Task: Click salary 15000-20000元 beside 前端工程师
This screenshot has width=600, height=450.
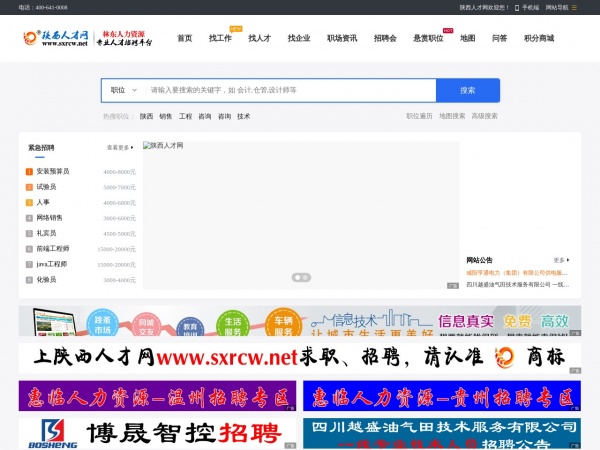Action: coord(117,249)
